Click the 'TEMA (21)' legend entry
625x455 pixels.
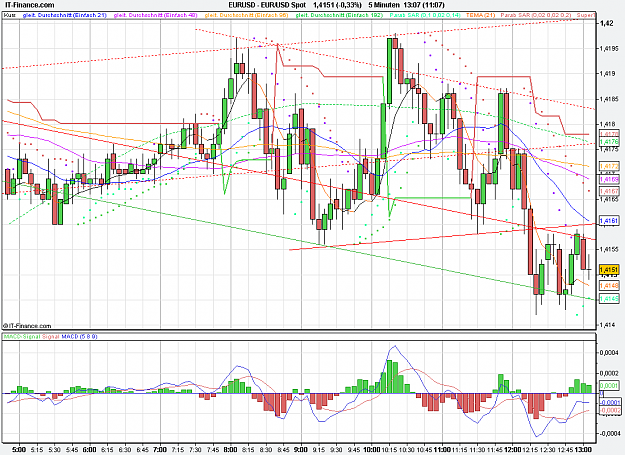[480, 15]
